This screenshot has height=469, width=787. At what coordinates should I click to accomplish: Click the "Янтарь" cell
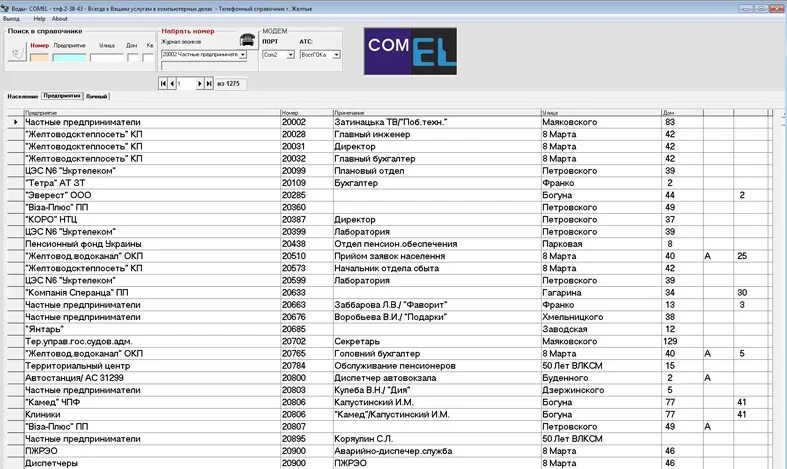pos(152,329)
